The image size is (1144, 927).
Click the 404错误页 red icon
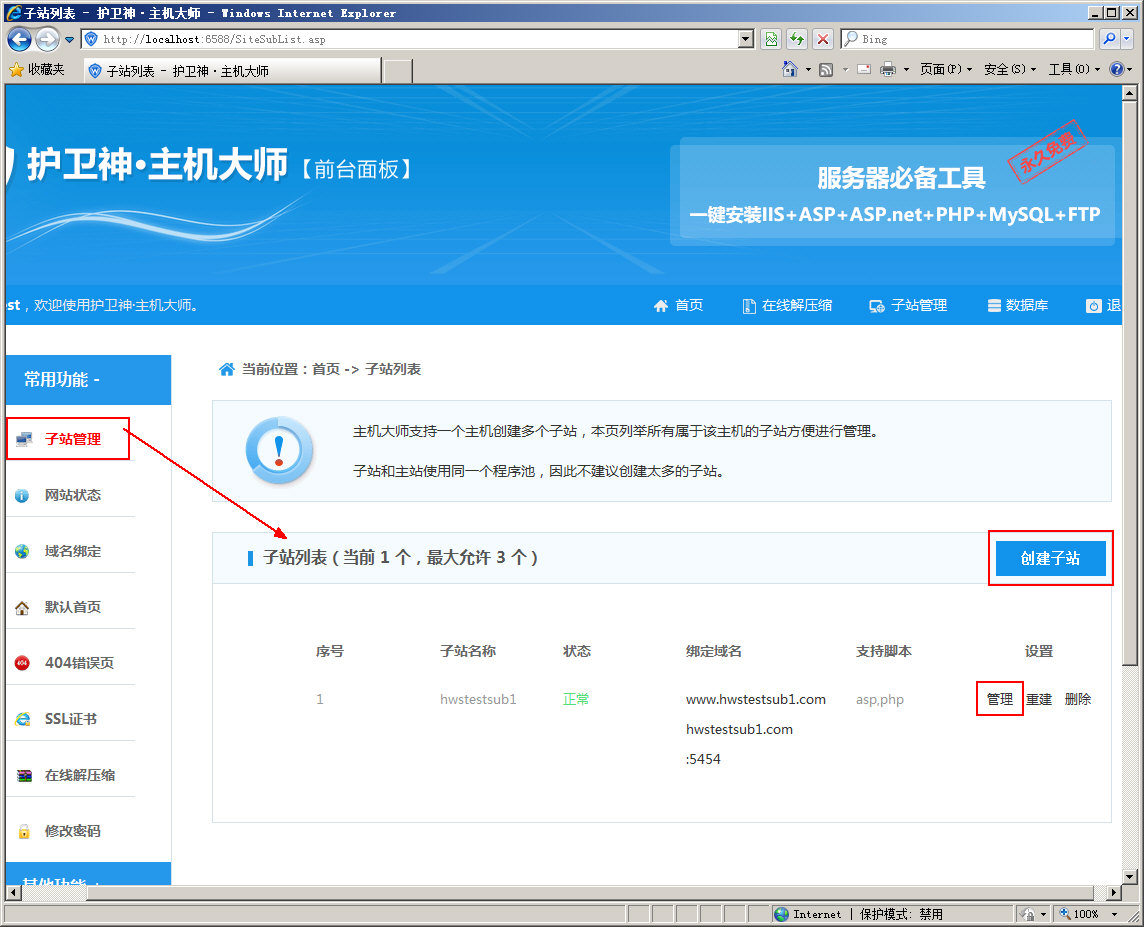click(x=23, y=663)
